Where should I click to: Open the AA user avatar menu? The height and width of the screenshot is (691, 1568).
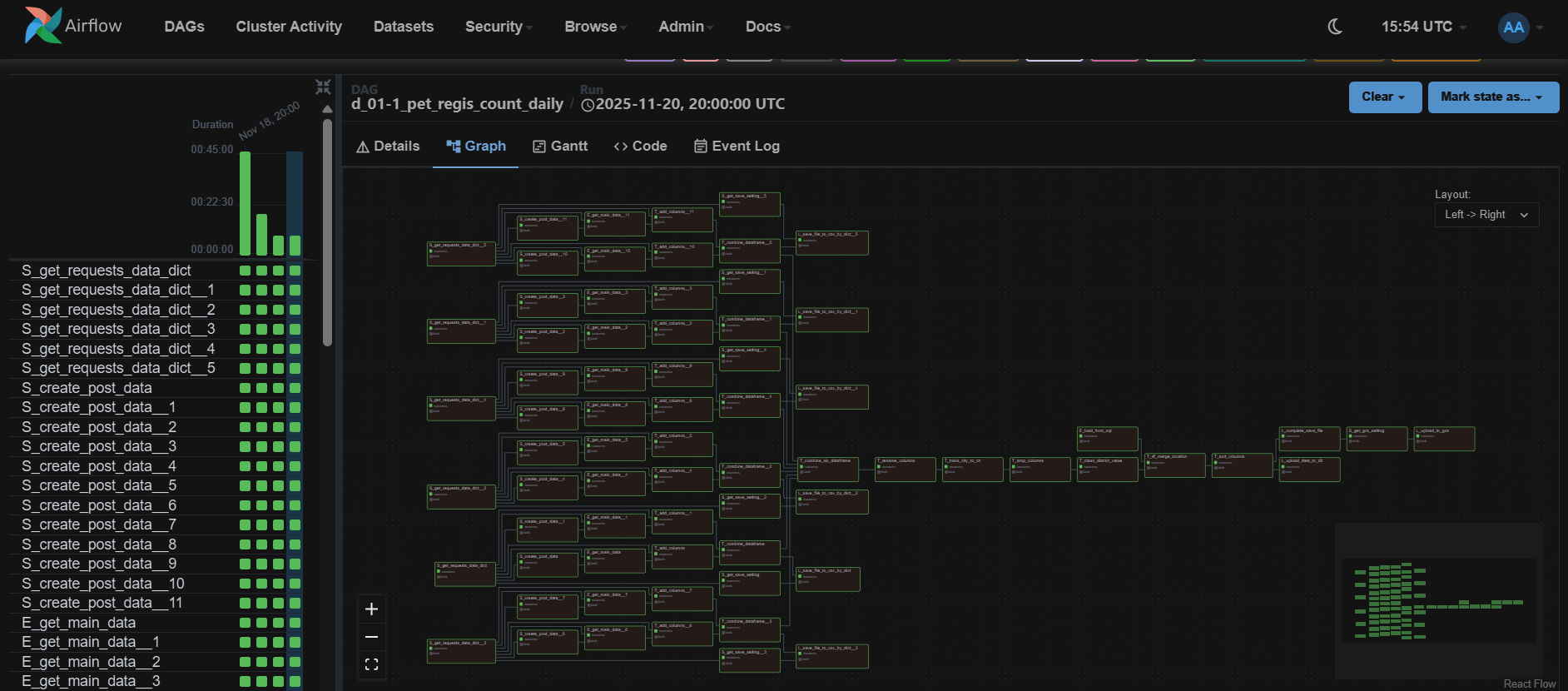pos(1513,27)
